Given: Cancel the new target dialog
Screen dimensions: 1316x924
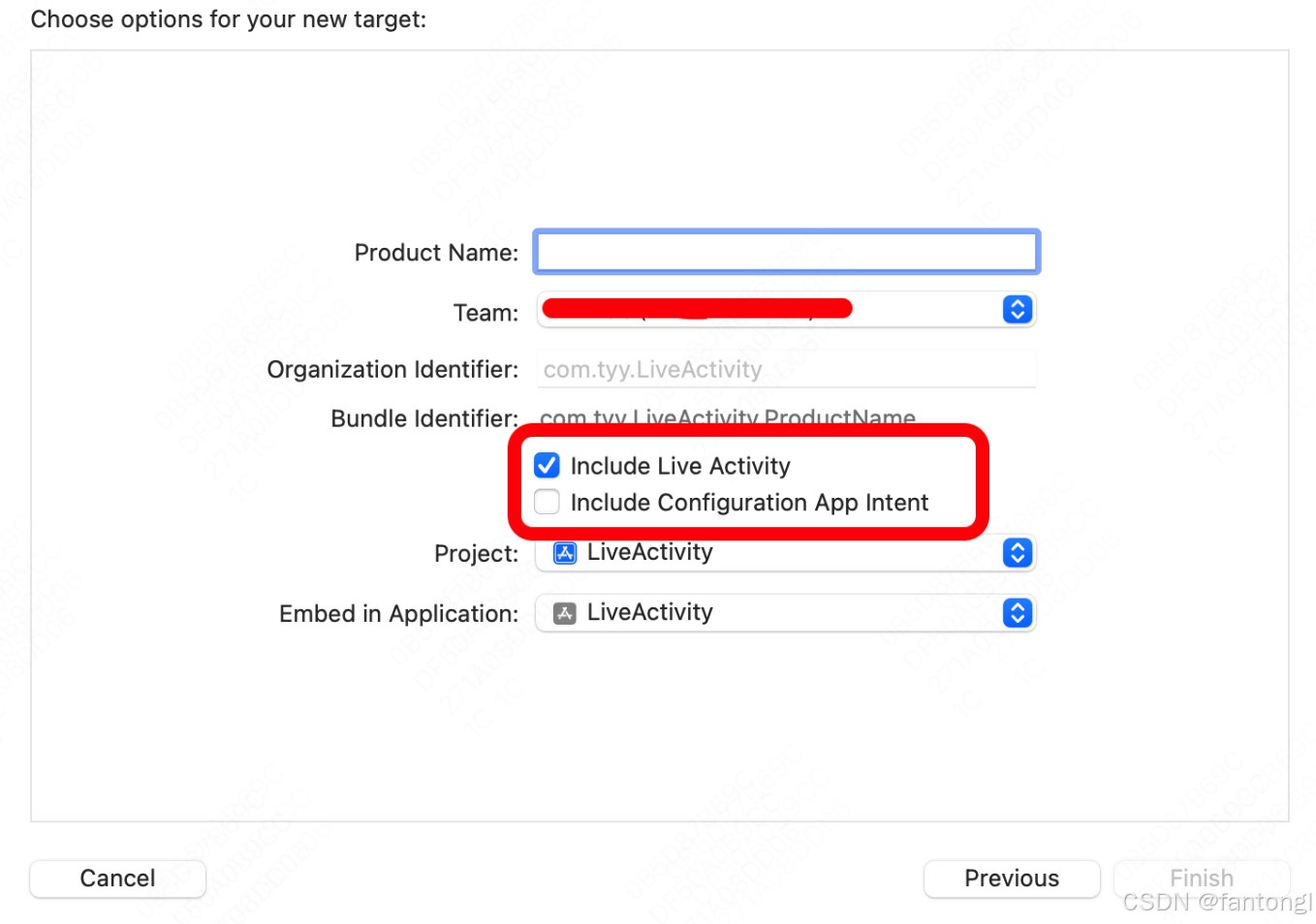Looking at the screenshot, I should tap(117, 878).
